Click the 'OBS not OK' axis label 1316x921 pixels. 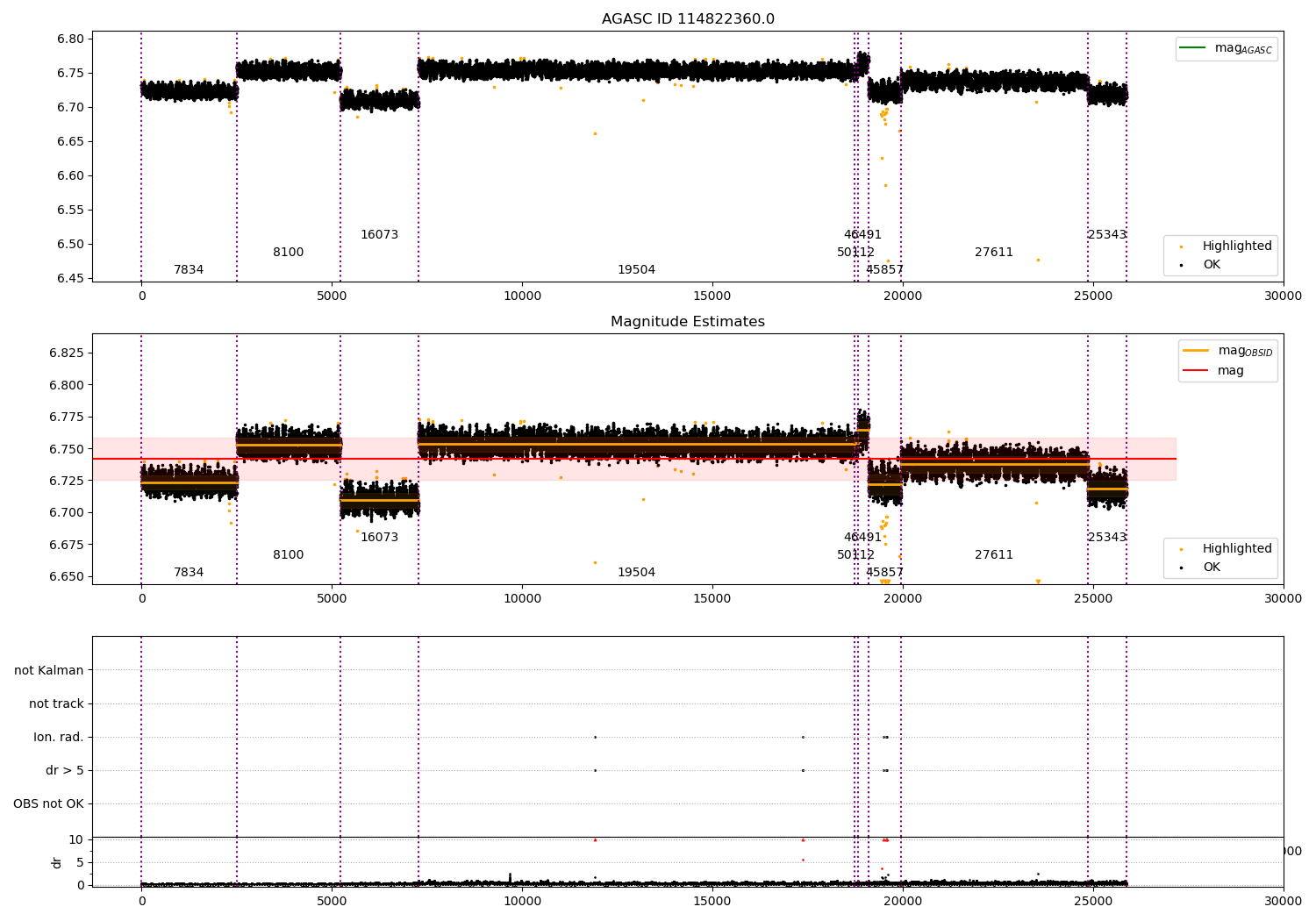48,804
